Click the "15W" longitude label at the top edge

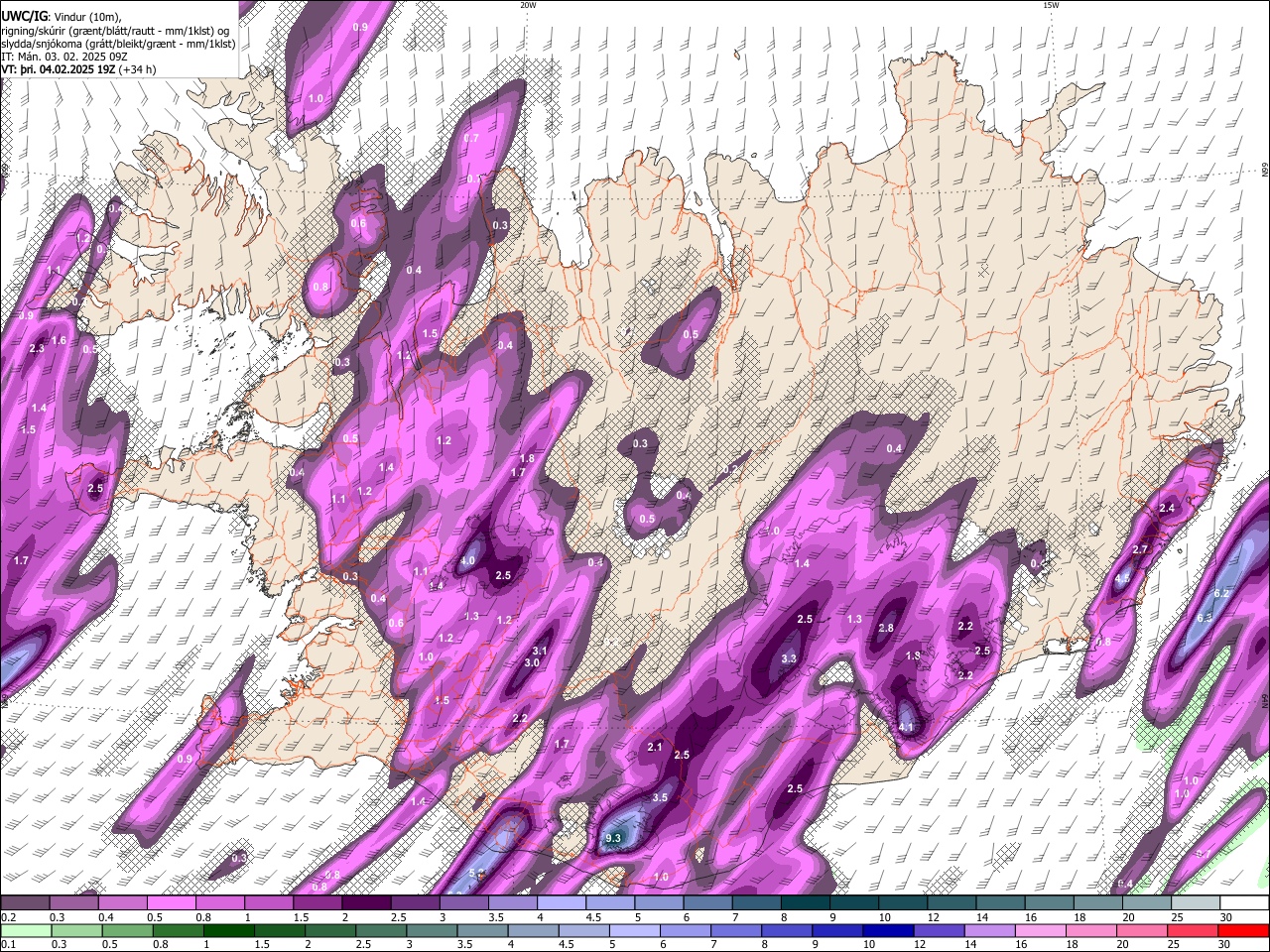1051,5
